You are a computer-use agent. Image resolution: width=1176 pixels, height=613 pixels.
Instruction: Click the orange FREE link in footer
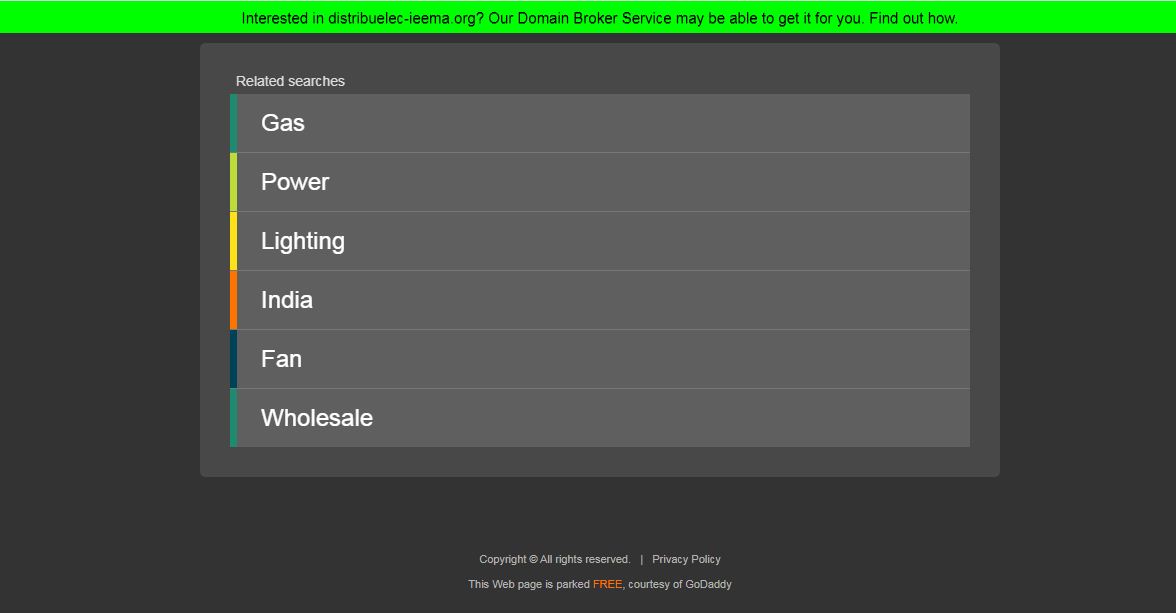(x=607, y=584)
